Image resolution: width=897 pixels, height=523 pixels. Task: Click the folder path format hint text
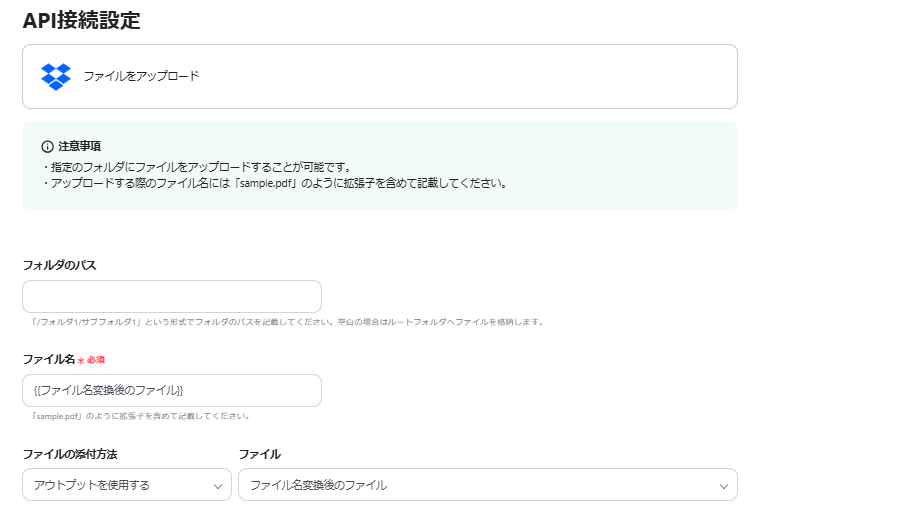[287, 322]
